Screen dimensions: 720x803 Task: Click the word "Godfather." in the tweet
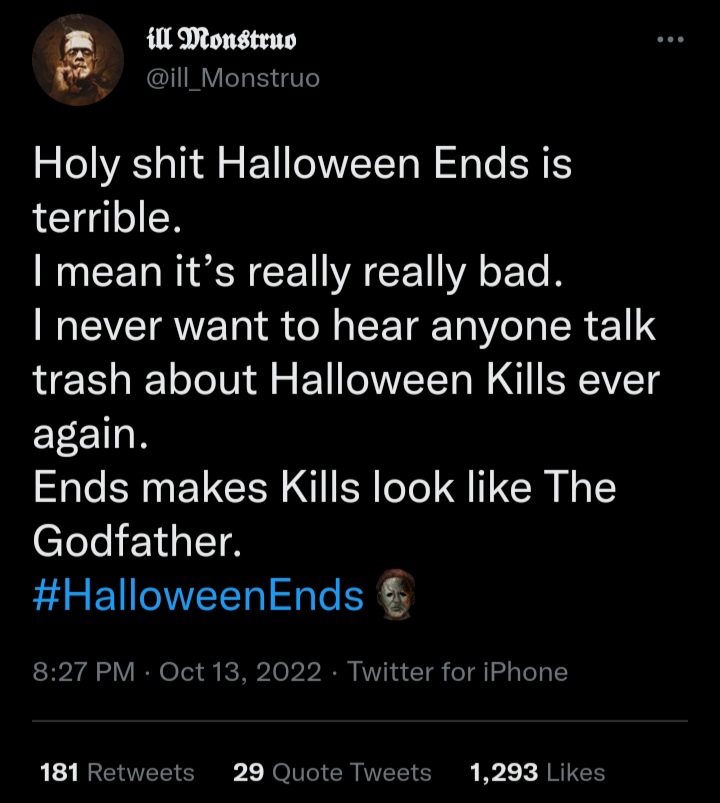pyautogui.click(x=138, y=542)
